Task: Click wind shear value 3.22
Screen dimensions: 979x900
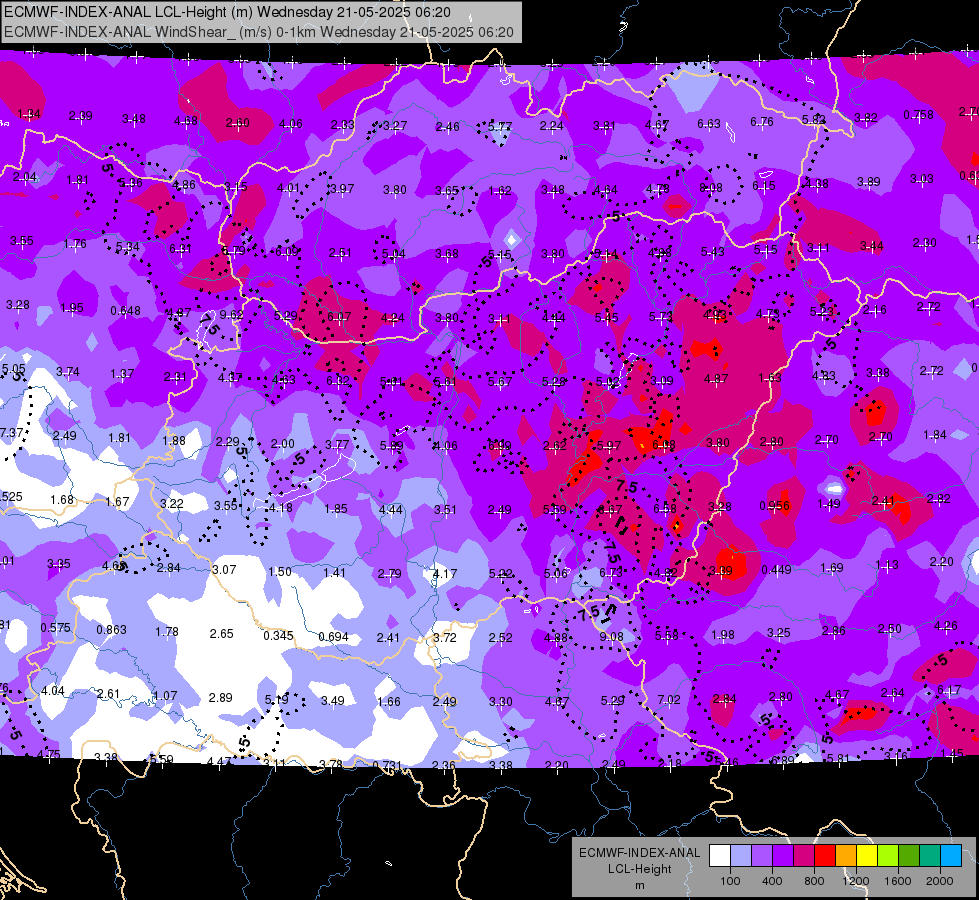Action: [172, 503]
